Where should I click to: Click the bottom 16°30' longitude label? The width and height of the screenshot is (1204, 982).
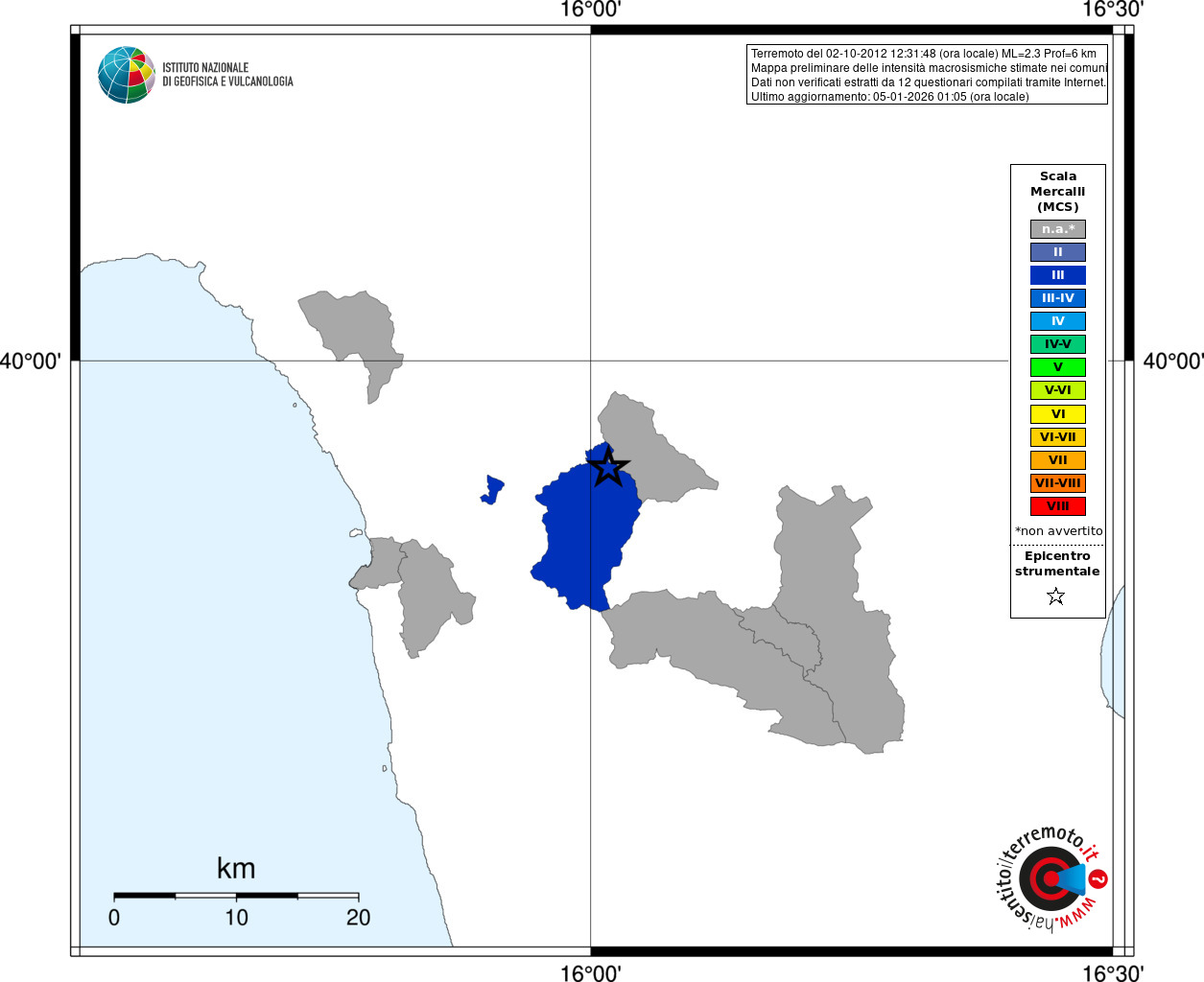pos(1113,972)
